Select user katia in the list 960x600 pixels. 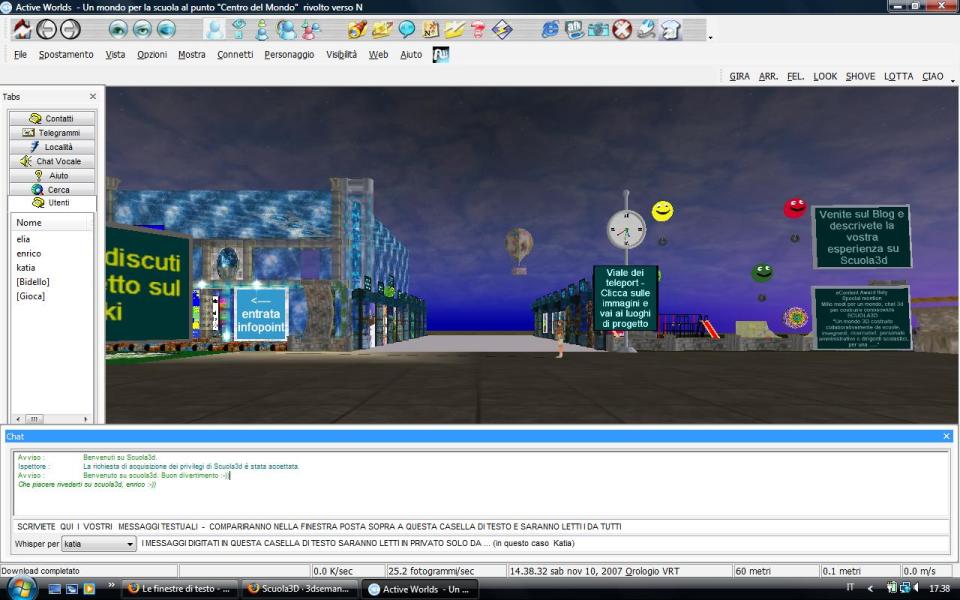(x=26, y=268)
